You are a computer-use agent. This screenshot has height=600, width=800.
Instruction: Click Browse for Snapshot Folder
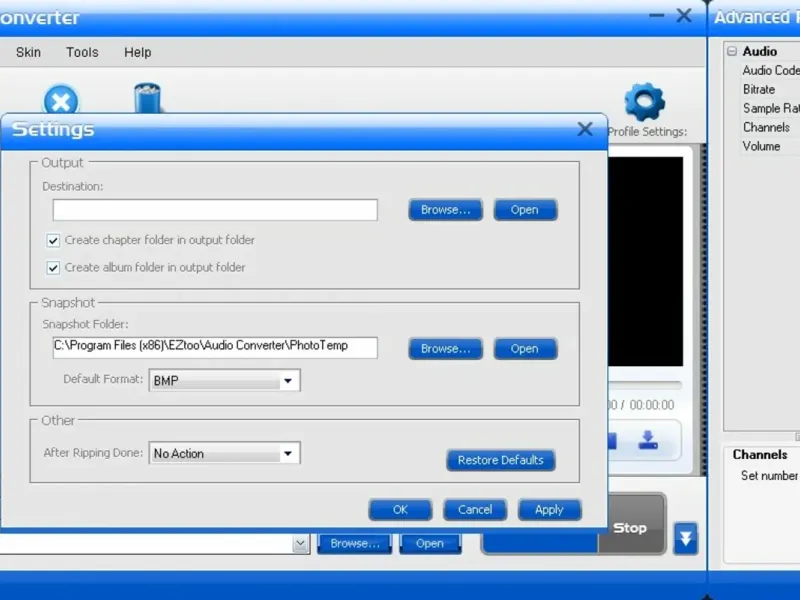[445, 348]
